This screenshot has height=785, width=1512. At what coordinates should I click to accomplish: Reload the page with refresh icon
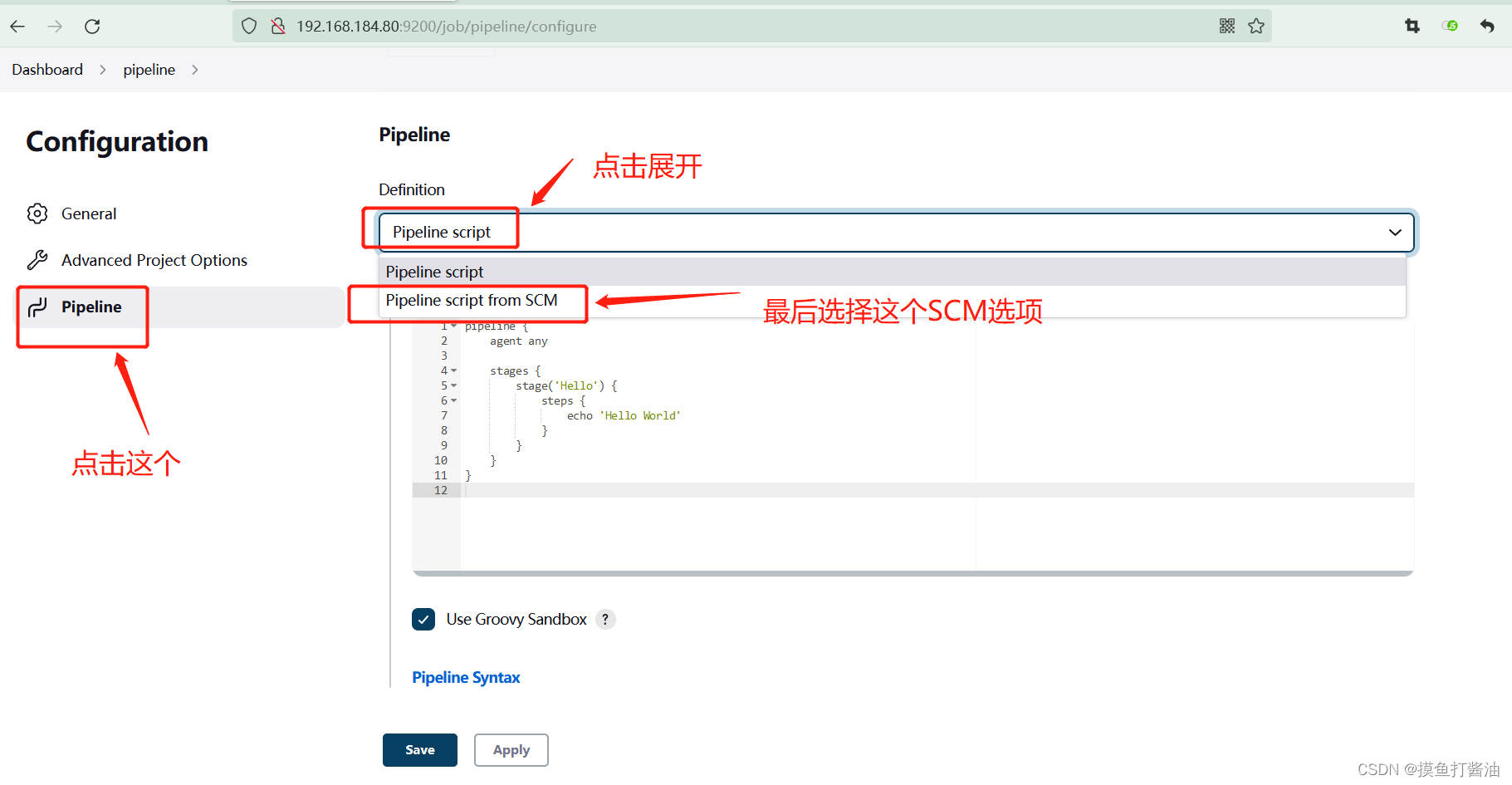92,27
